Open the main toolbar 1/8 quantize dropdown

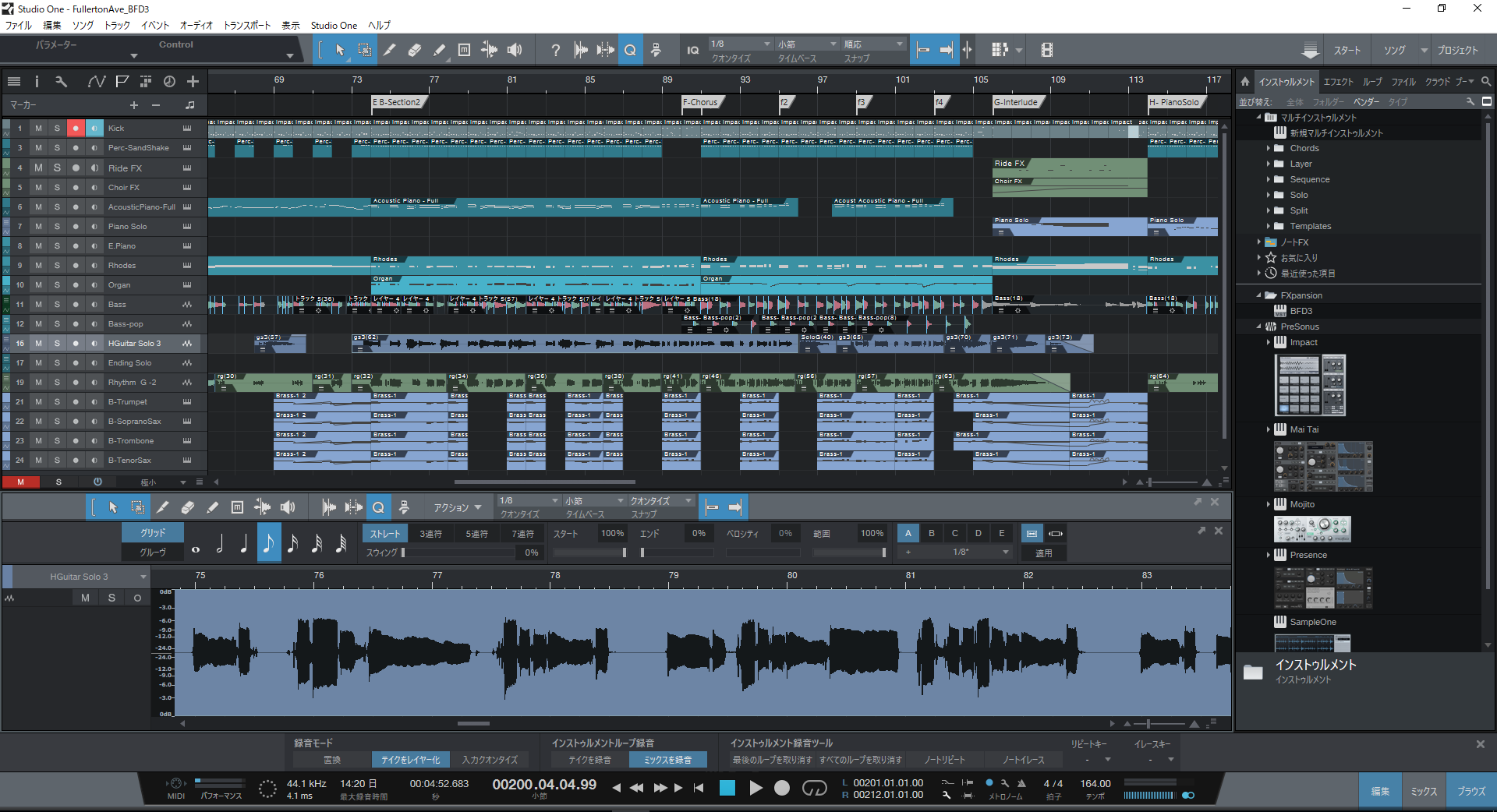[740, 44]
